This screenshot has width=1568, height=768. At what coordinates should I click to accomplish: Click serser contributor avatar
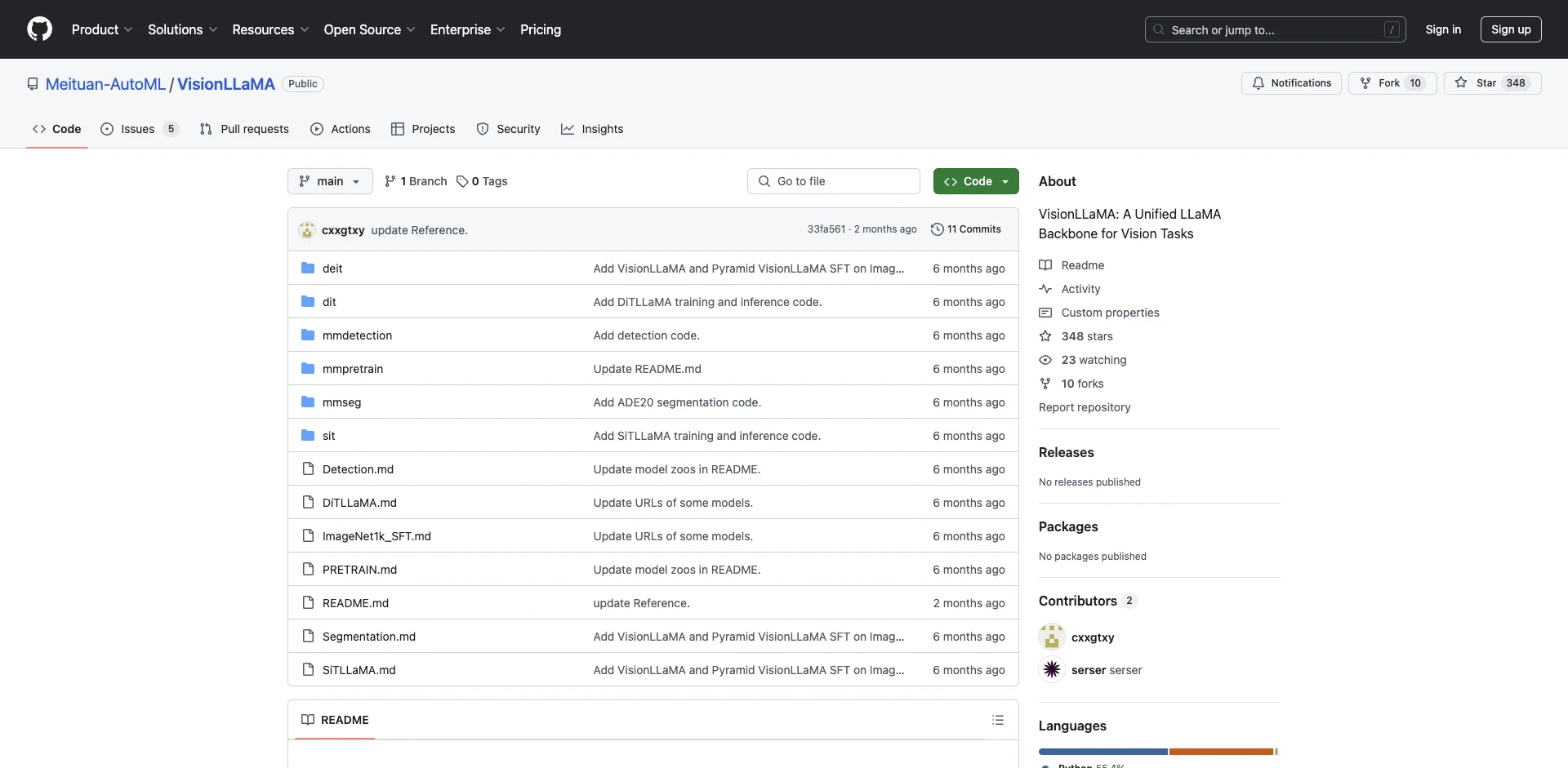click(x=1052, y=669)
